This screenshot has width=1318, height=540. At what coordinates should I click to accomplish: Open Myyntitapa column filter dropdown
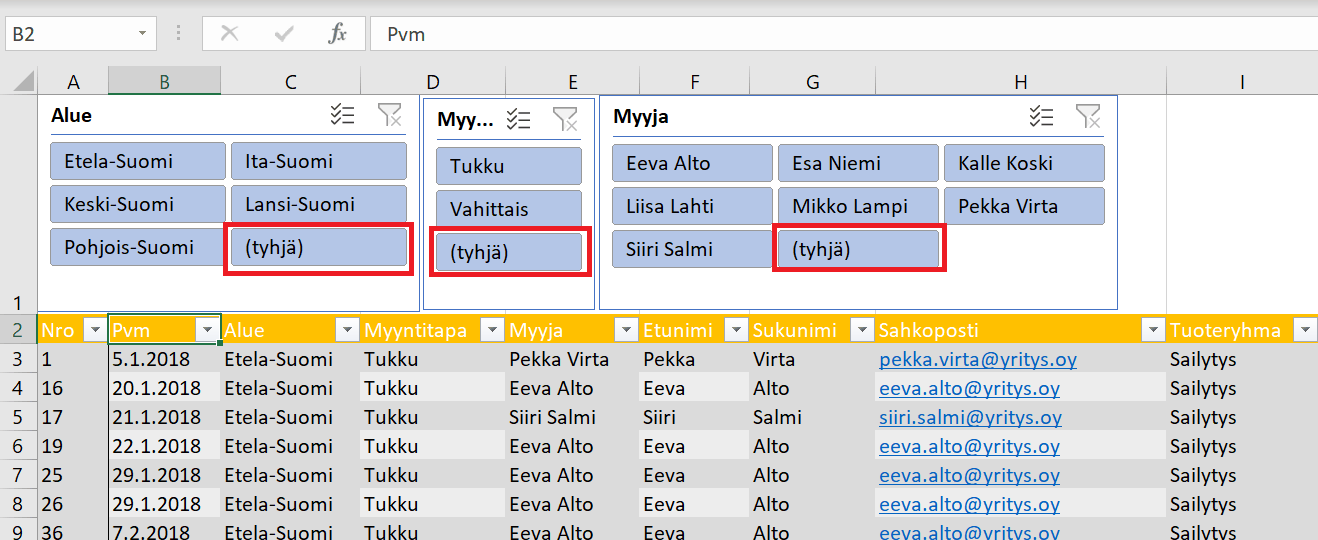(490, 330)
